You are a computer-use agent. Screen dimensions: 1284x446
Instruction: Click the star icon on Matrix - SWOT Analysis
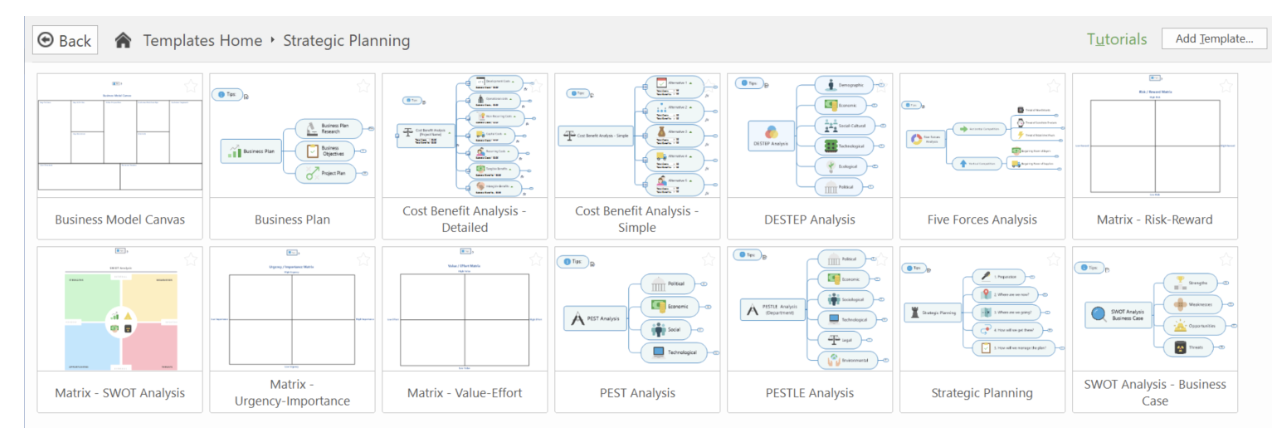pyautogui.click(x=191, y=260)
